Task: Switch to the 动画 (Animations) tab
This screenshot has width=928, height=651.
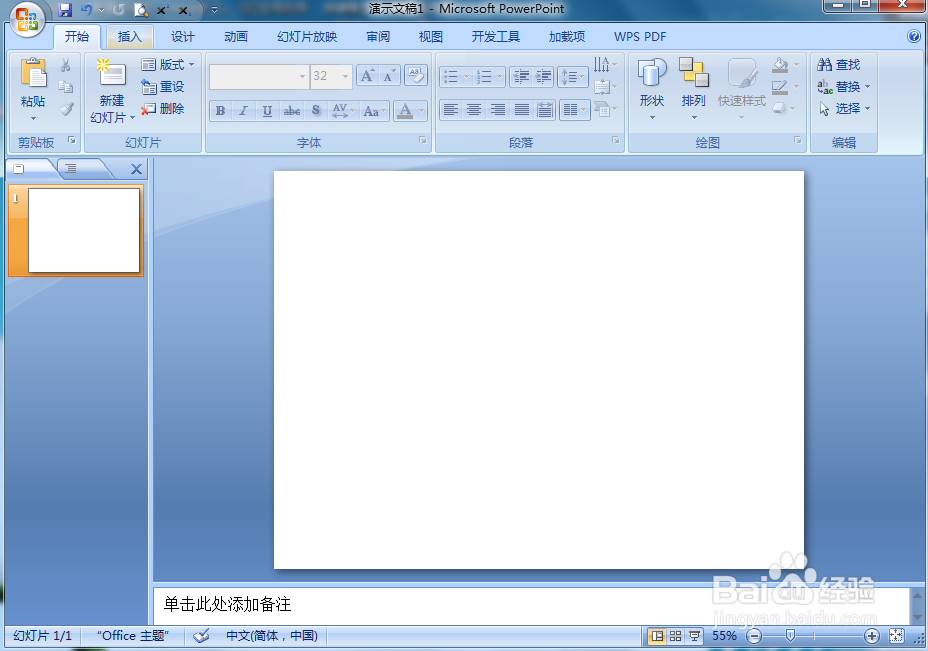Action: [x=236, y=37]
